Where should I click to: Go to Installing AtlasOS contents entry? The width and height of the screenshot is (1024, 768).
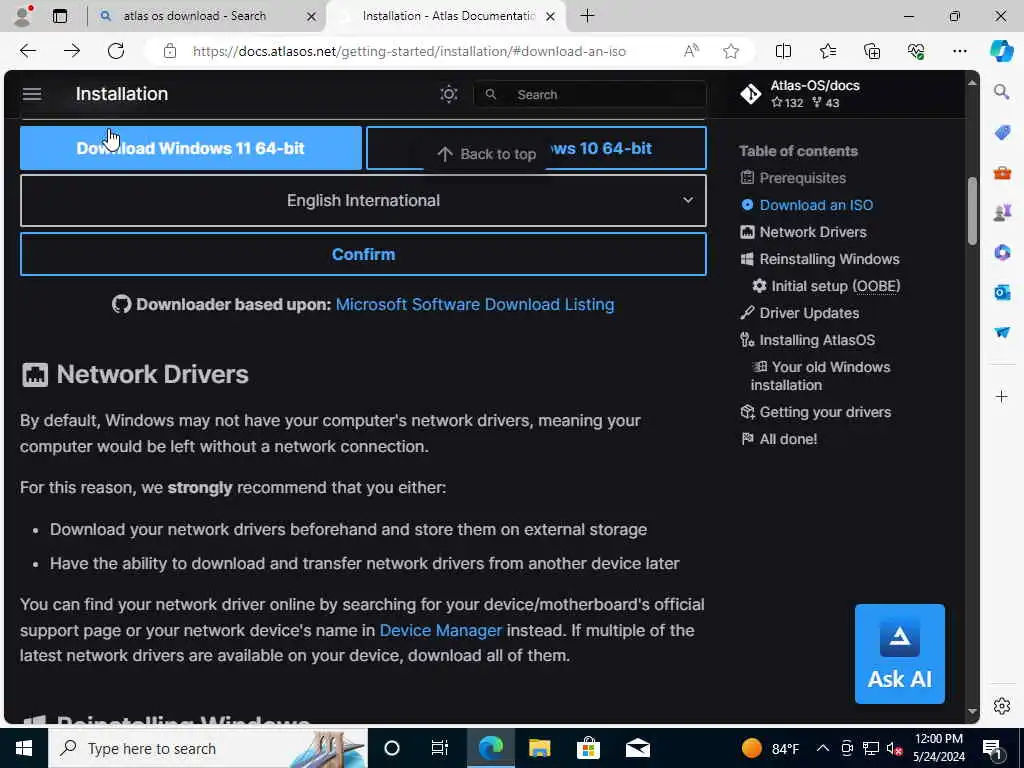(x=816, y=340)
